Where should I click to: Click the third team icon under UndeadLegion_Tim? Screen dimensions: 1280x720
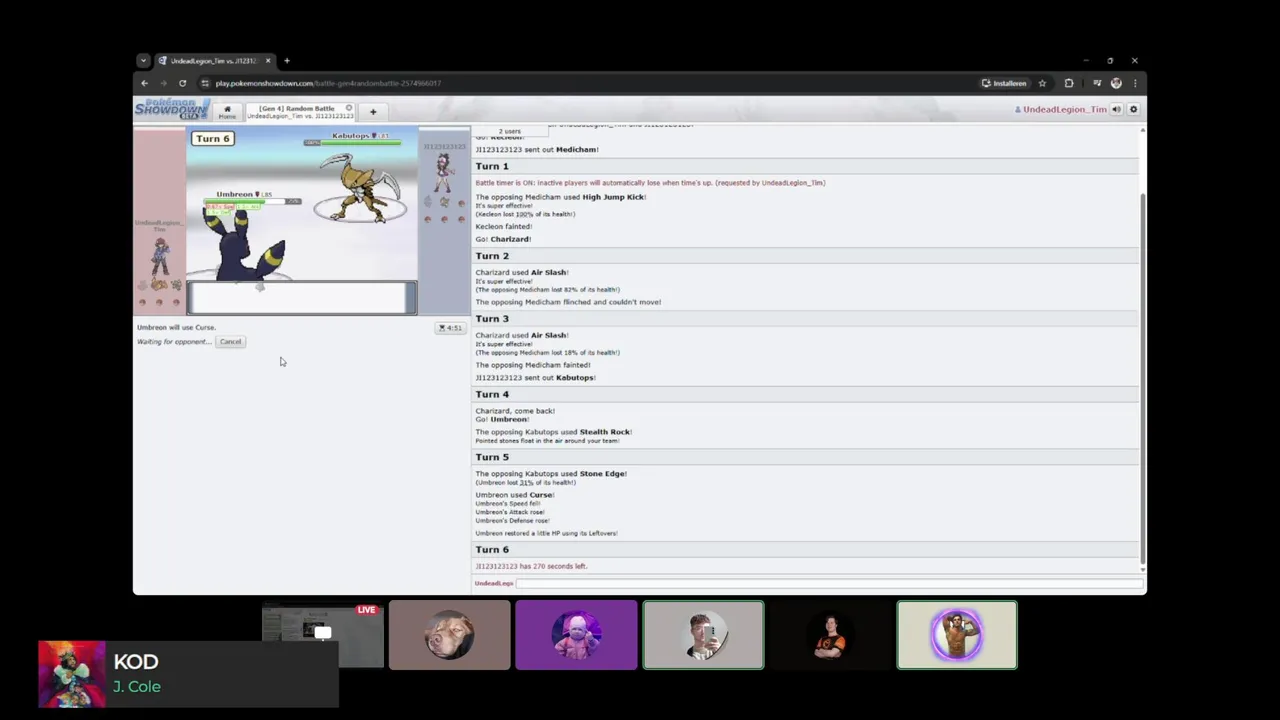point(176,286)
